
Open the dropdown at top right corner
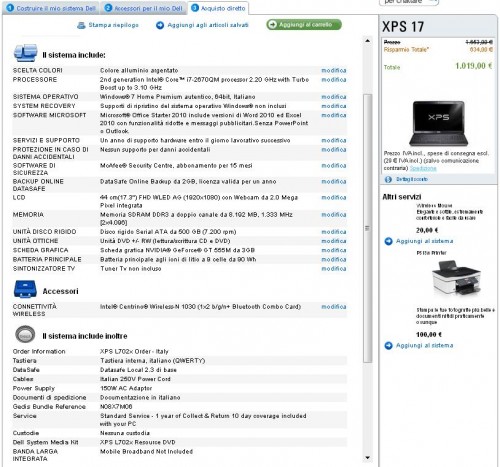409,2
